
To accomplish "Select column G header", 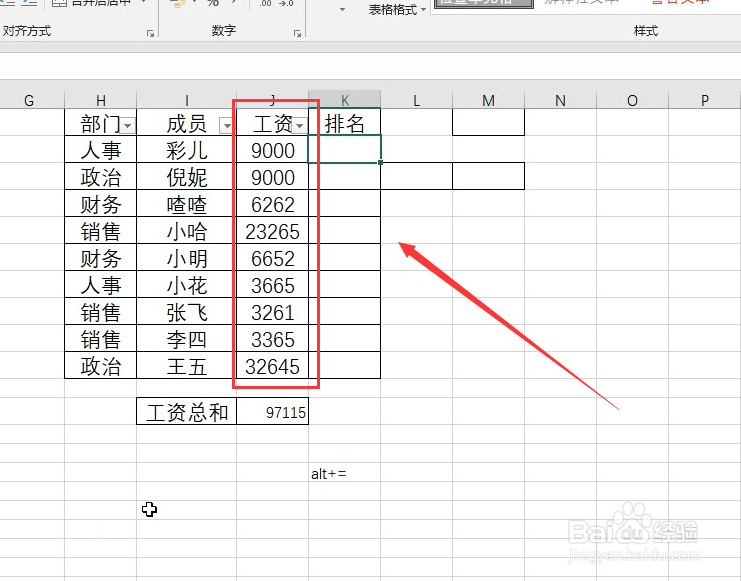I will point(29,100).
